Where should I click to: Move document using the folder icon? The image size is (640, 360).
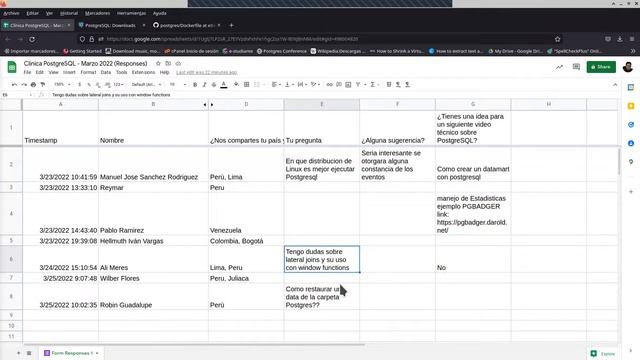(168, 63)
